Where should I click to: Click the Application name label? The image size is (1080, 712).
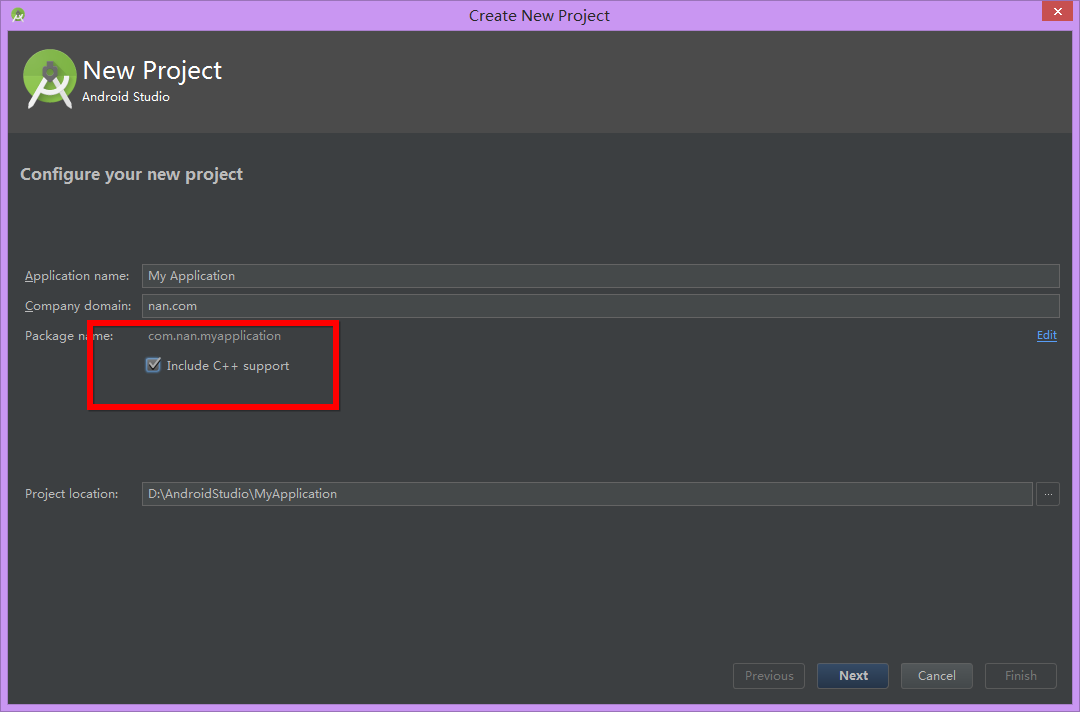click(x=77, y=275)
